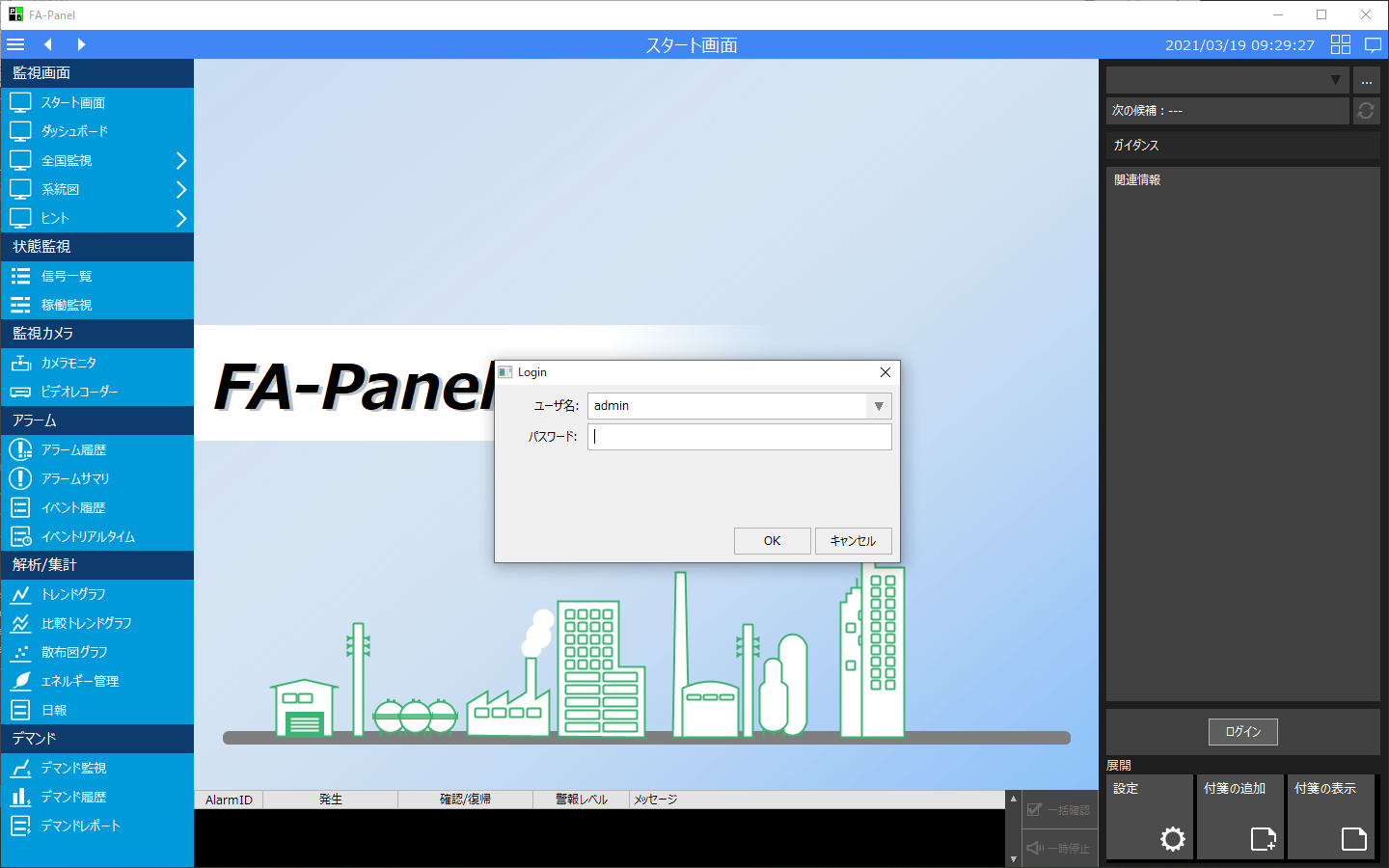1389x868 pixels.
Task: Open スタート画面 monitor icon in sidebar
Action: click(20, 102)
